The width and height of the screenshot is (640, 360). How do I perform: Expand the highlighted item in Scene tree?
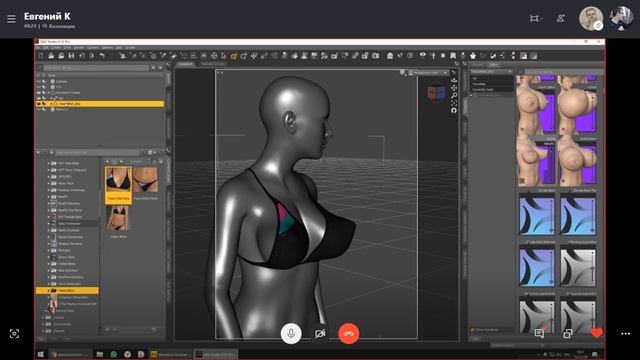pos(51,104)
